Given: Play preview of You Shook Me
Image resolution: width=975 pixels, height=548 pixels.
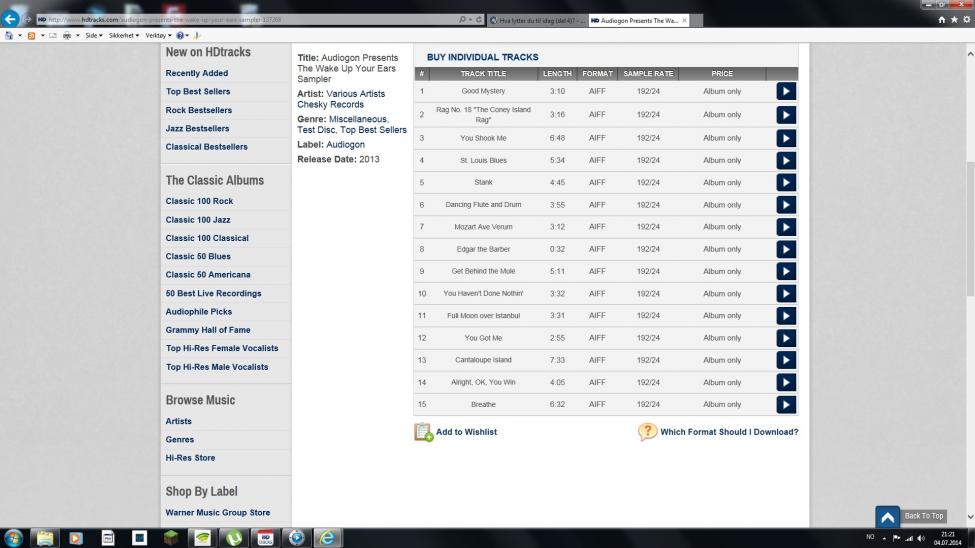Looking at the screenshot, I should tap(786, 138).
